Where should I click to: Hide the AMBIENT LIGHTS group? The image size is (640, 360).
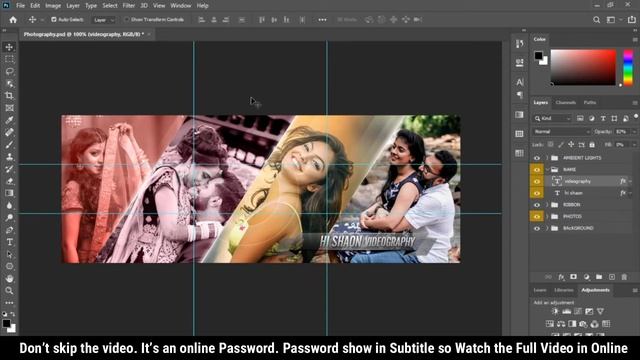pos(537,158)
